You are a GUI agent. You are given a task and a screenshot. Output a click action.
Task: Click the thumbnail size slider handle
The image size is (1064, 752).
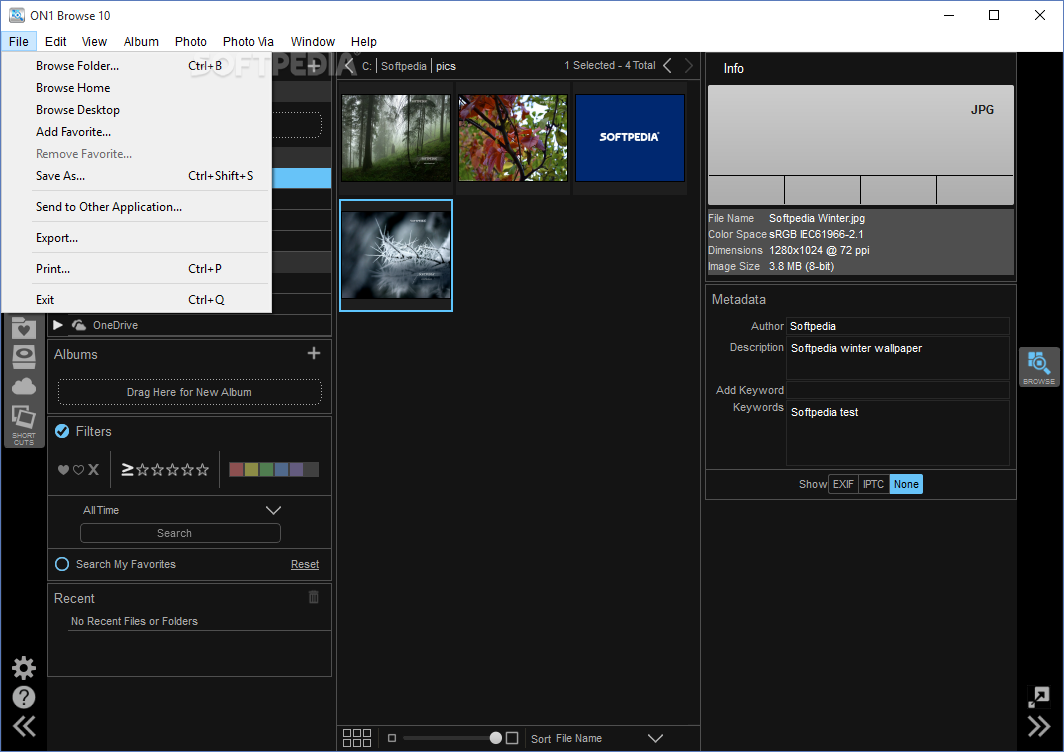[495, 738]
